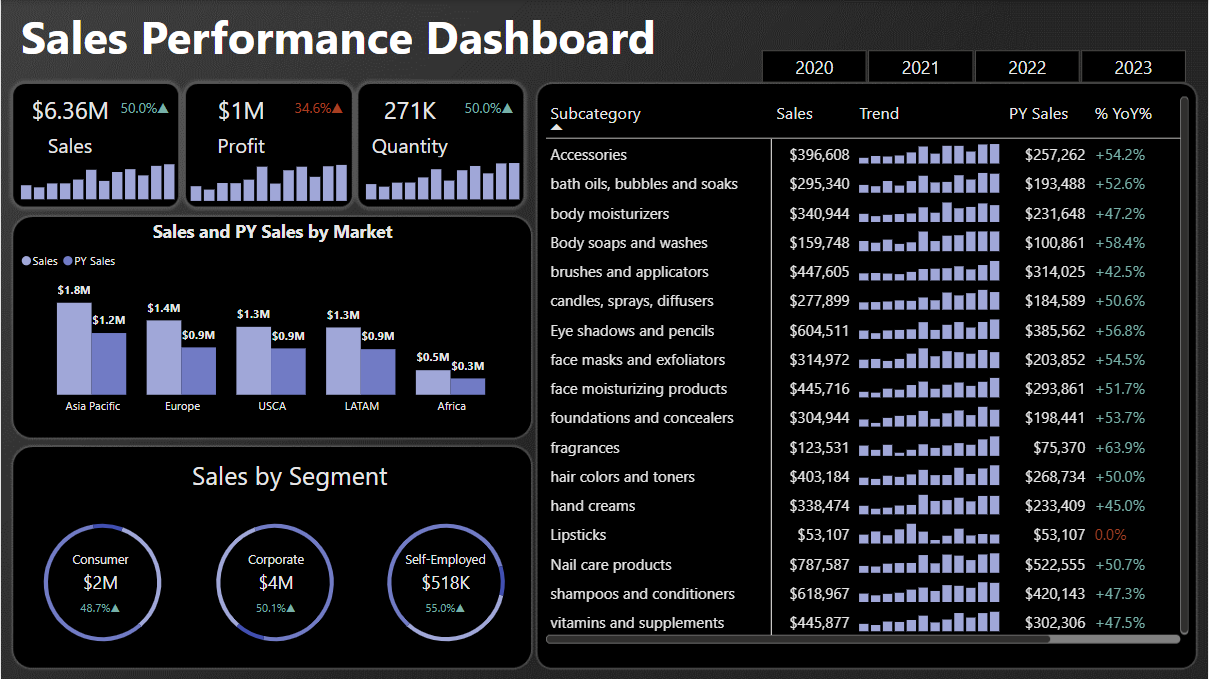Select the Africa $0.3M PY sales bar
Image resolution: width=1209 pixels, height=679 pixels.
coord(468,386)
